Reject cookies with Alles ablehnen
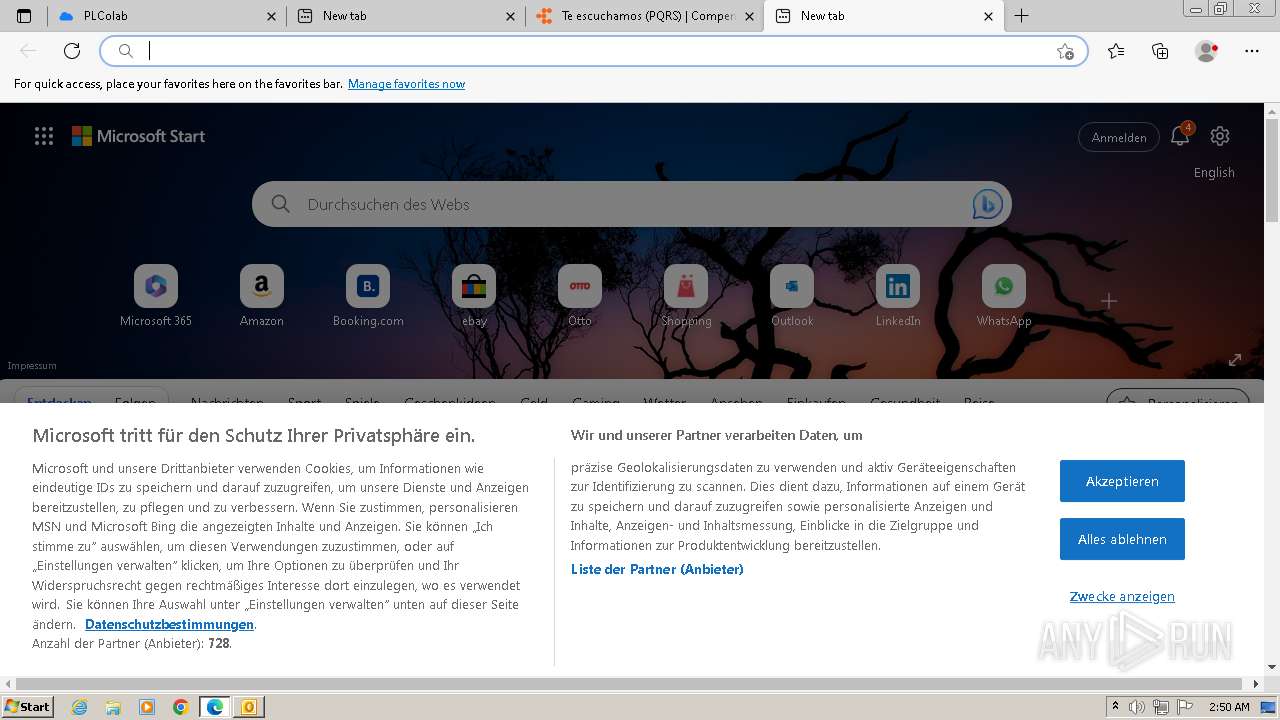Image resolution: width=1280 pixels, height=720 pixels. pos(1122,539)
